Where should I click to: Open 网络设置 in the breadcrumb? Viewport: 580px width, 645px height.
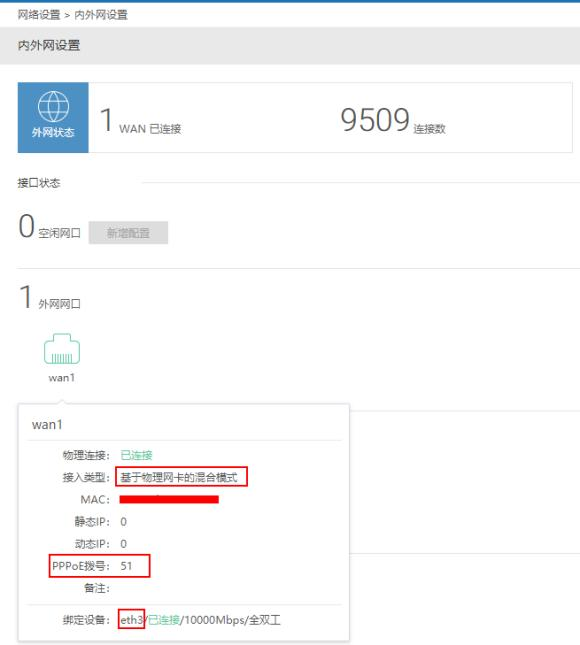(x=39, y=15)
